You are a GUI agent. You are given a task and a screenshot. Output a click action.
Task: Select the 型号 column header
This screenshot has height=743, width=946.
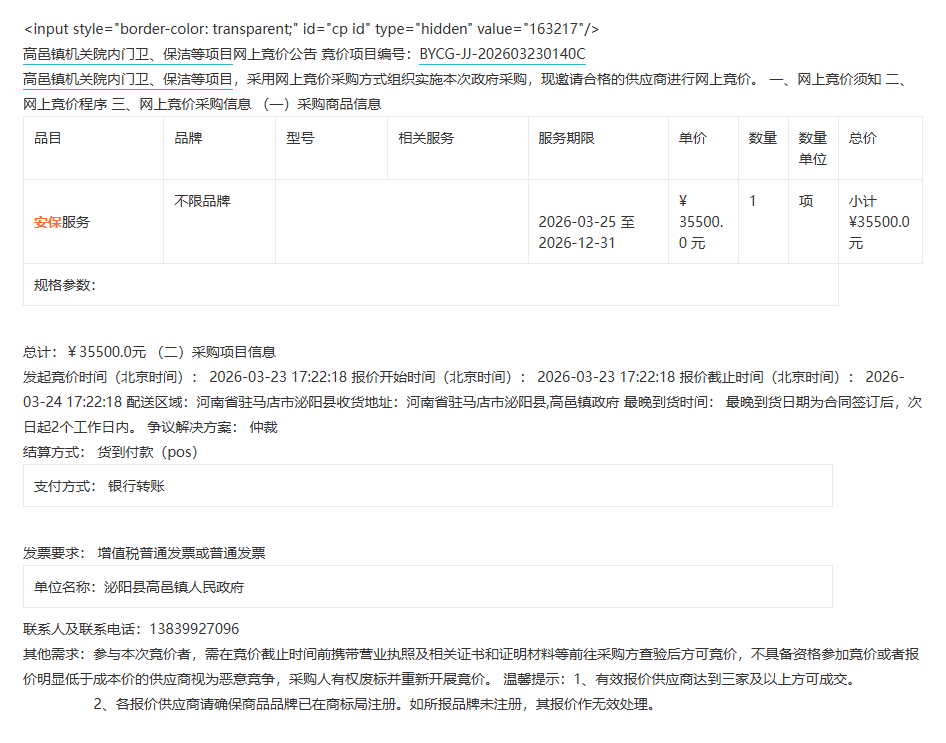(300, 138)
